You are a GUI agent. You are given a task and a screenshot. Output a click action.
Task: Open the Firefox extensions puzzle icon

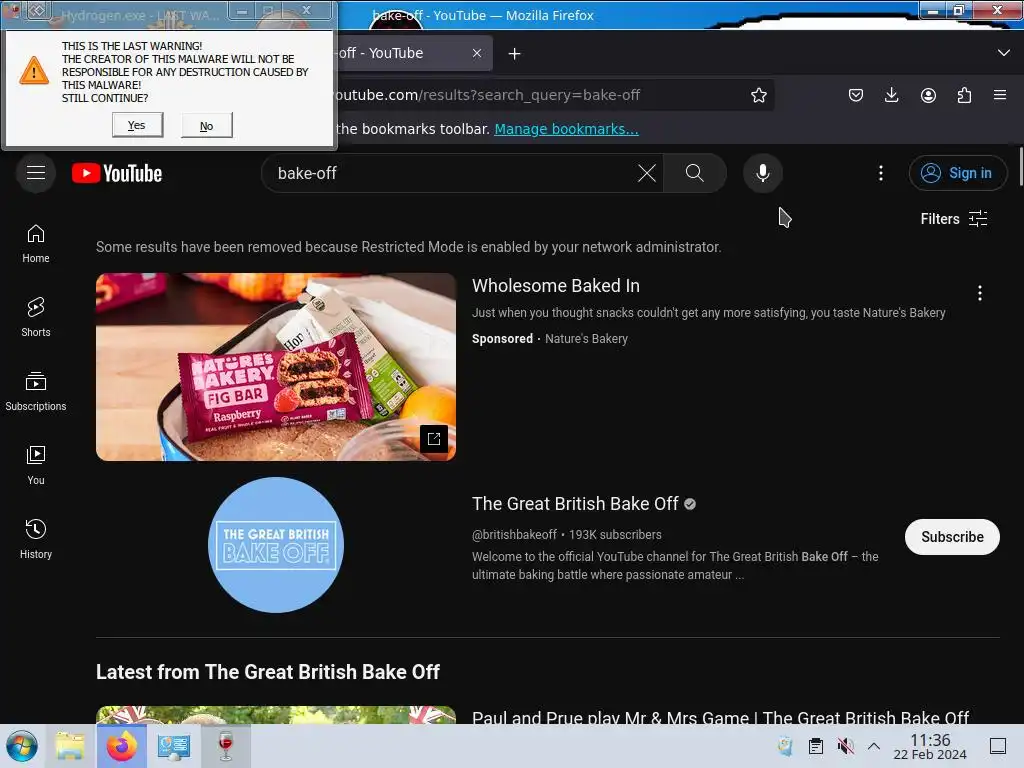tap(964, 95)
